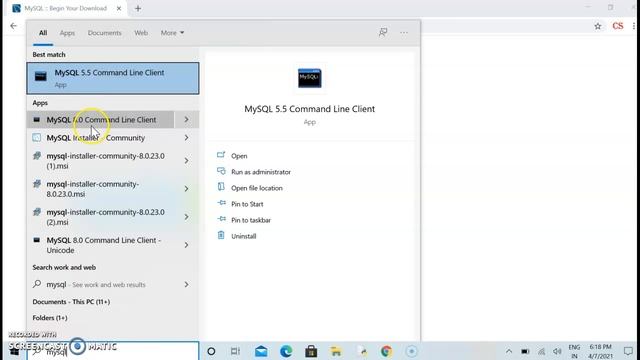Choose Uninstall for MySQL 5.5 client
The height and width of the screenshot is (360, 640).
[x=244, y=236]
